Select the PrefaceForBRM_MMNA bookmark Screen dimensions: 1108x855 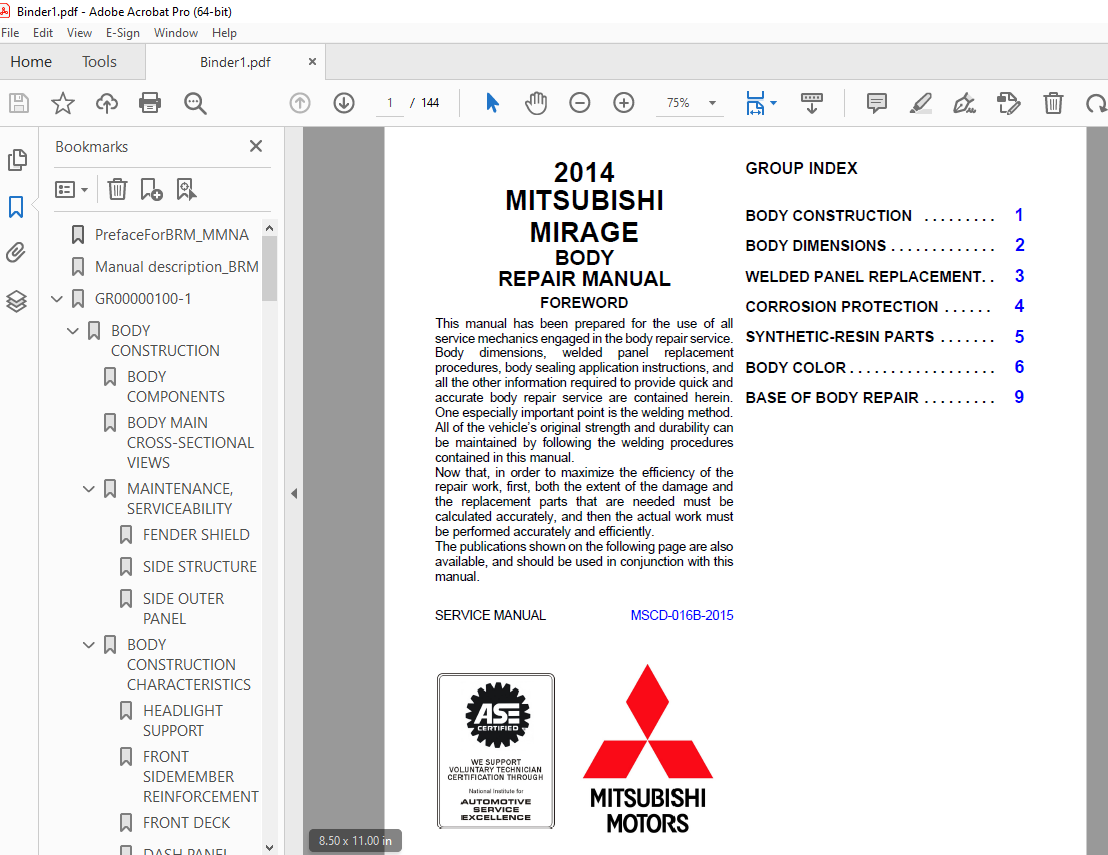tap(172, 235)
